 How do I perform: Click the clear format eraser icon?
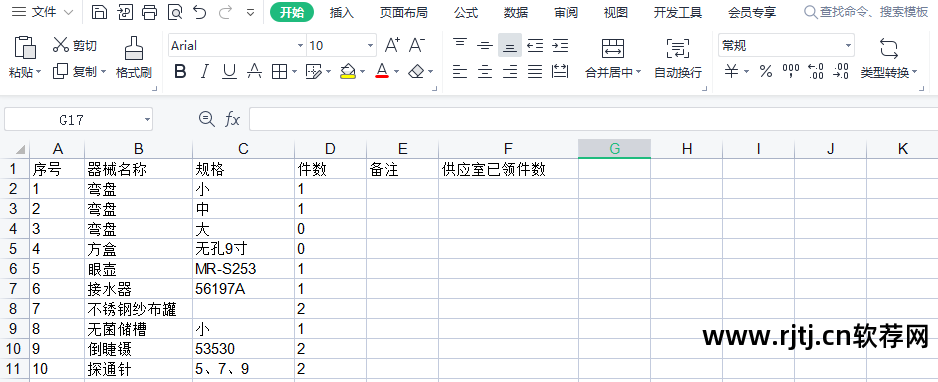coord(416,72)
